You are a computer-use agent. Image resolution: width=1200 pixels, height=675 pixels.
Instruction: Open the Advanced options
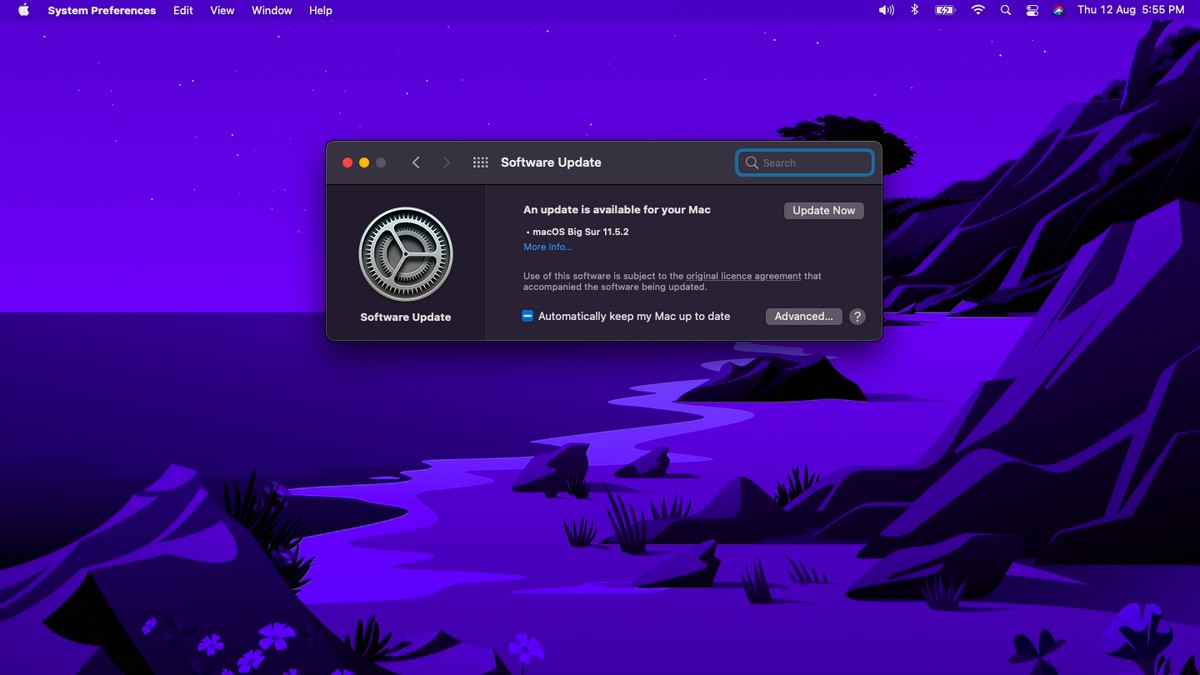(803, 315)
